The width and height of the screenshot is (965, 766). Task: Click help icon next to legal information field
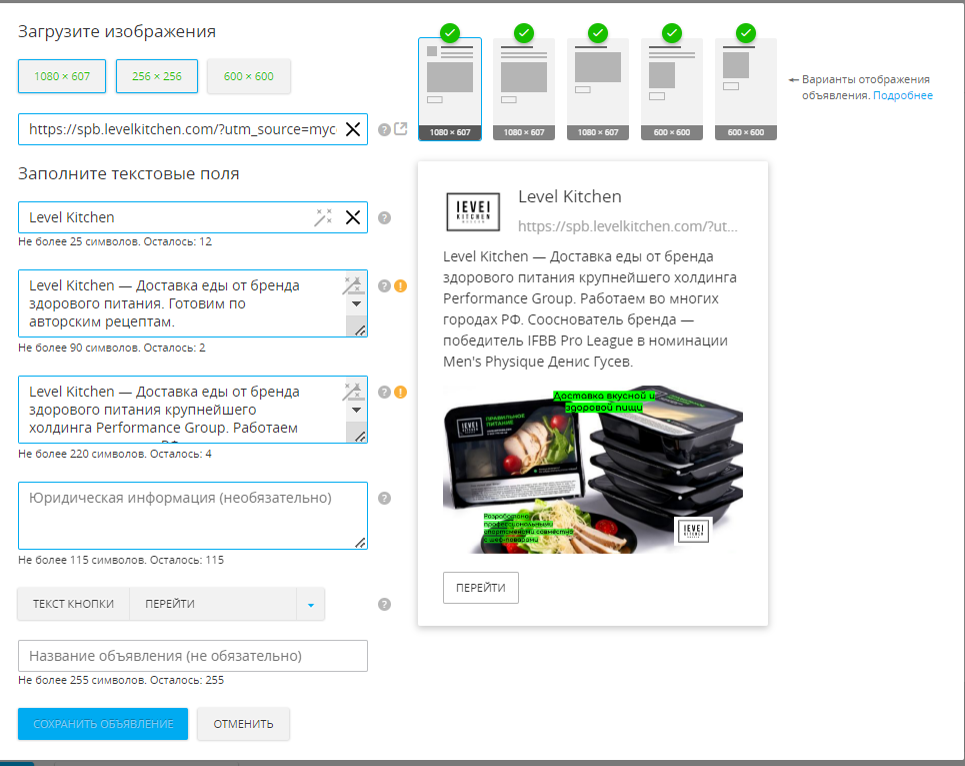pyautogui.click(x=384, y=498)
